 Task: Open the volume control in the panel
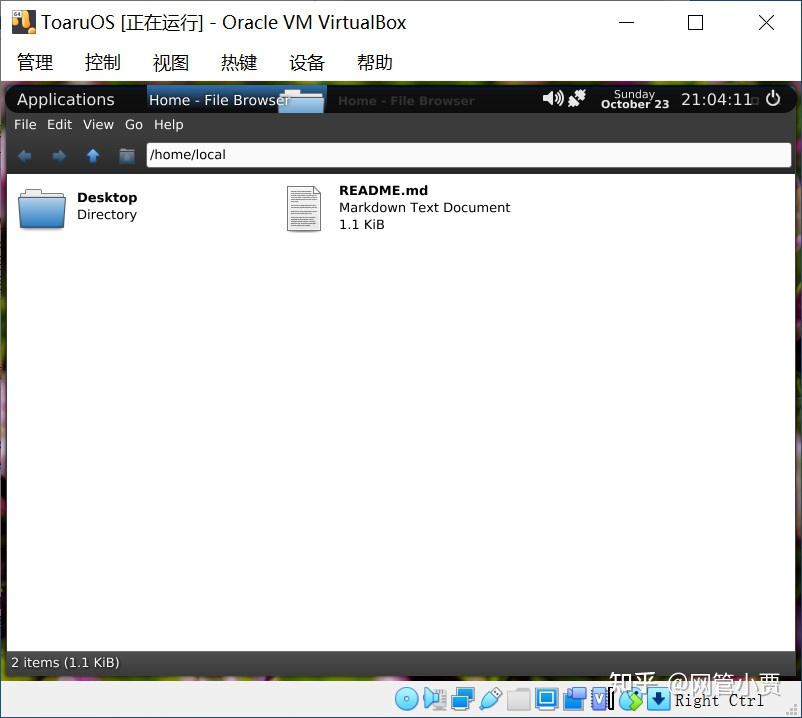552,98
